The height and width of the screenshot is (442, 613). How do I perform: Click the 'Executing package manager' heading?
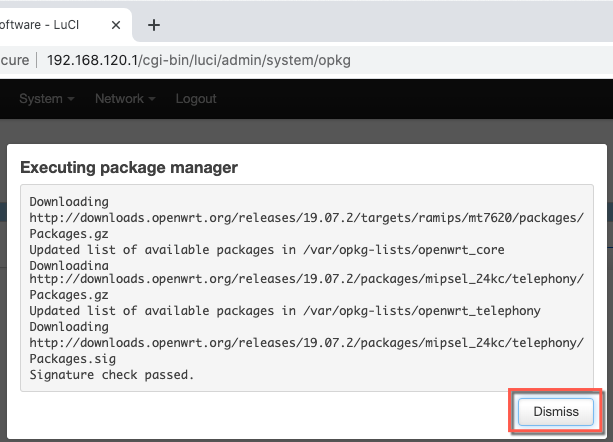coord(129,167)
